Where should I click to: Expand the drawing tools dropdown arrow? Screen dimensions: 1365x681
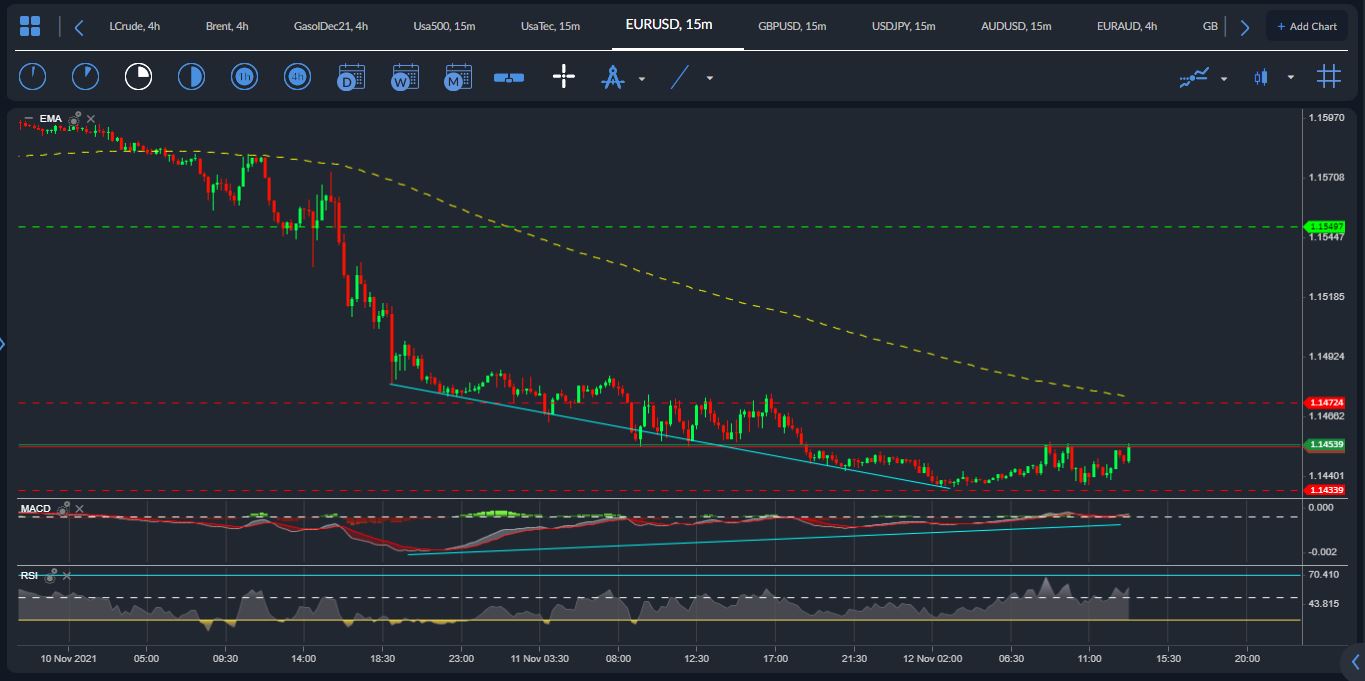click(641, 77)
